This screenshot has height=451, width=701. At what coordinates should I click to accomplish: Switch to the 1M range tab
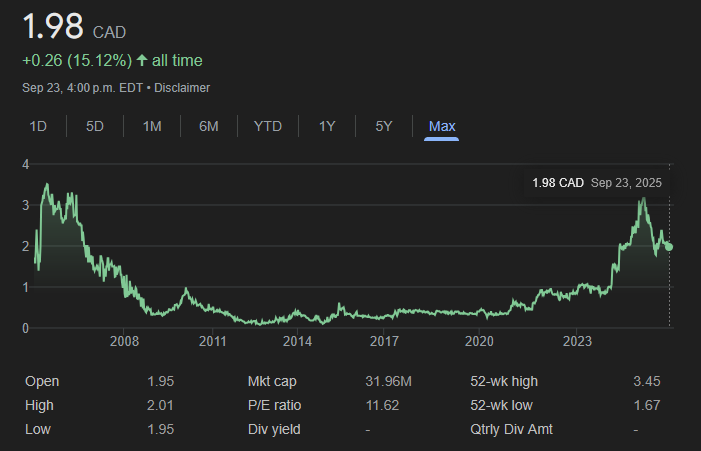pyautogui.click(x=152, y=126)
